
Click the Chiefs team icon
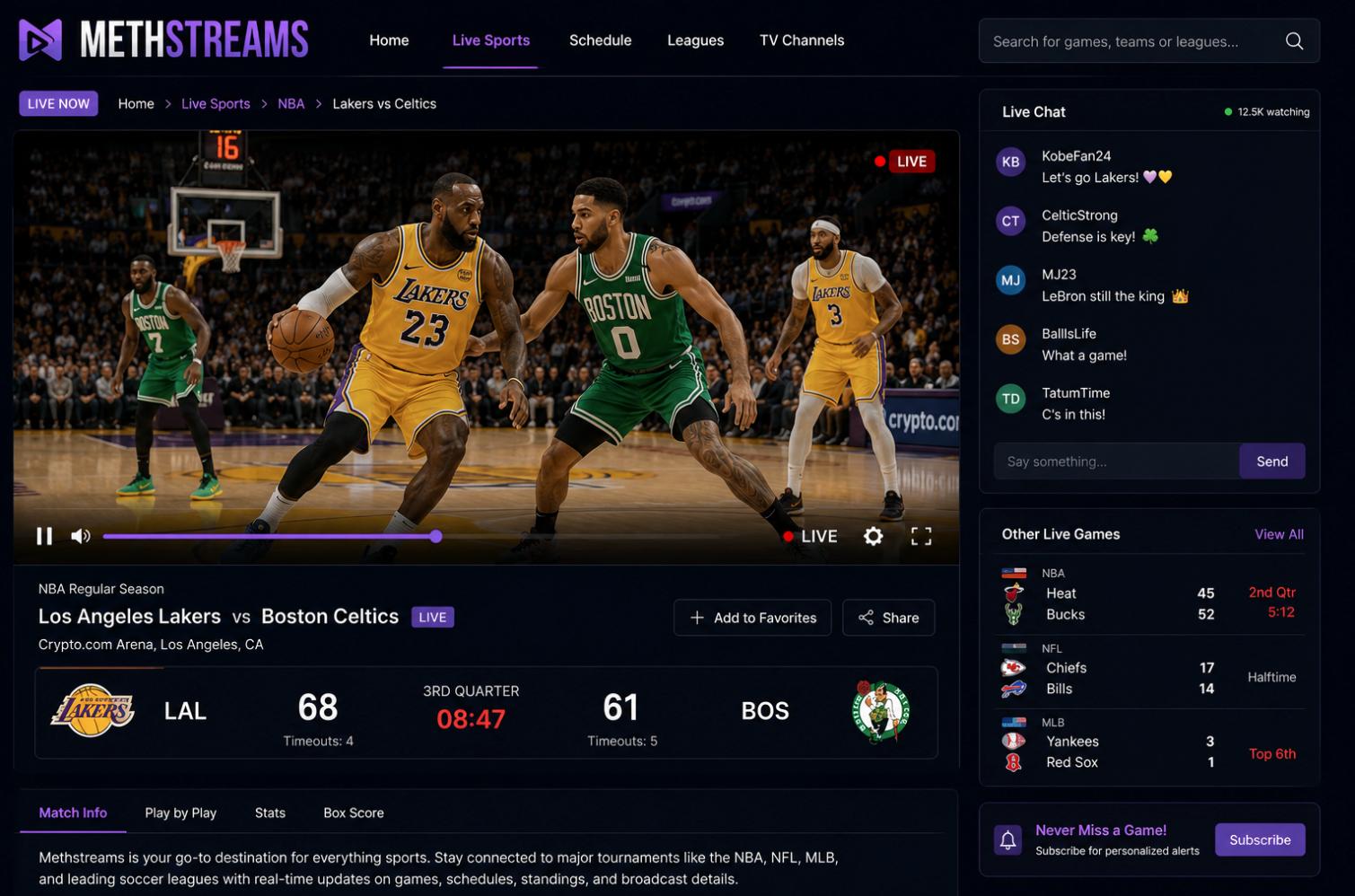point(1014,668)
